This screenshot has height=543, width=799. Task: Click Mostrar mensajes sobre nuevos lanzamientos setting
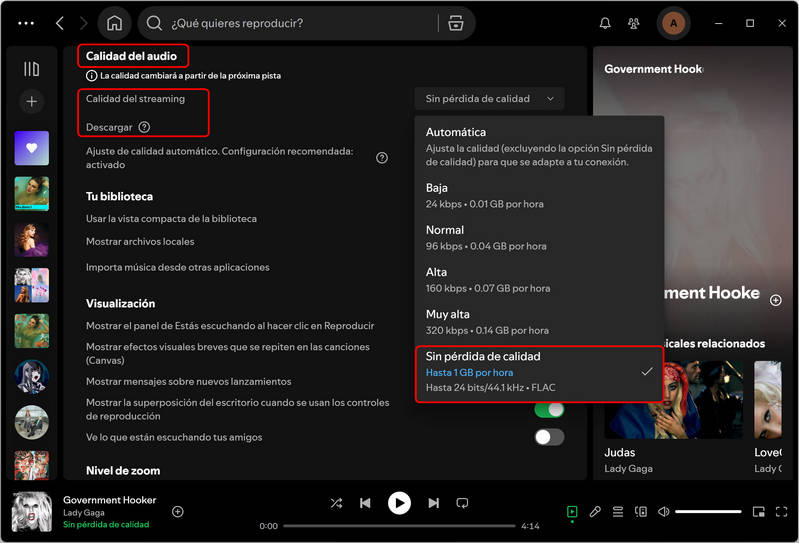click(189, 382)
